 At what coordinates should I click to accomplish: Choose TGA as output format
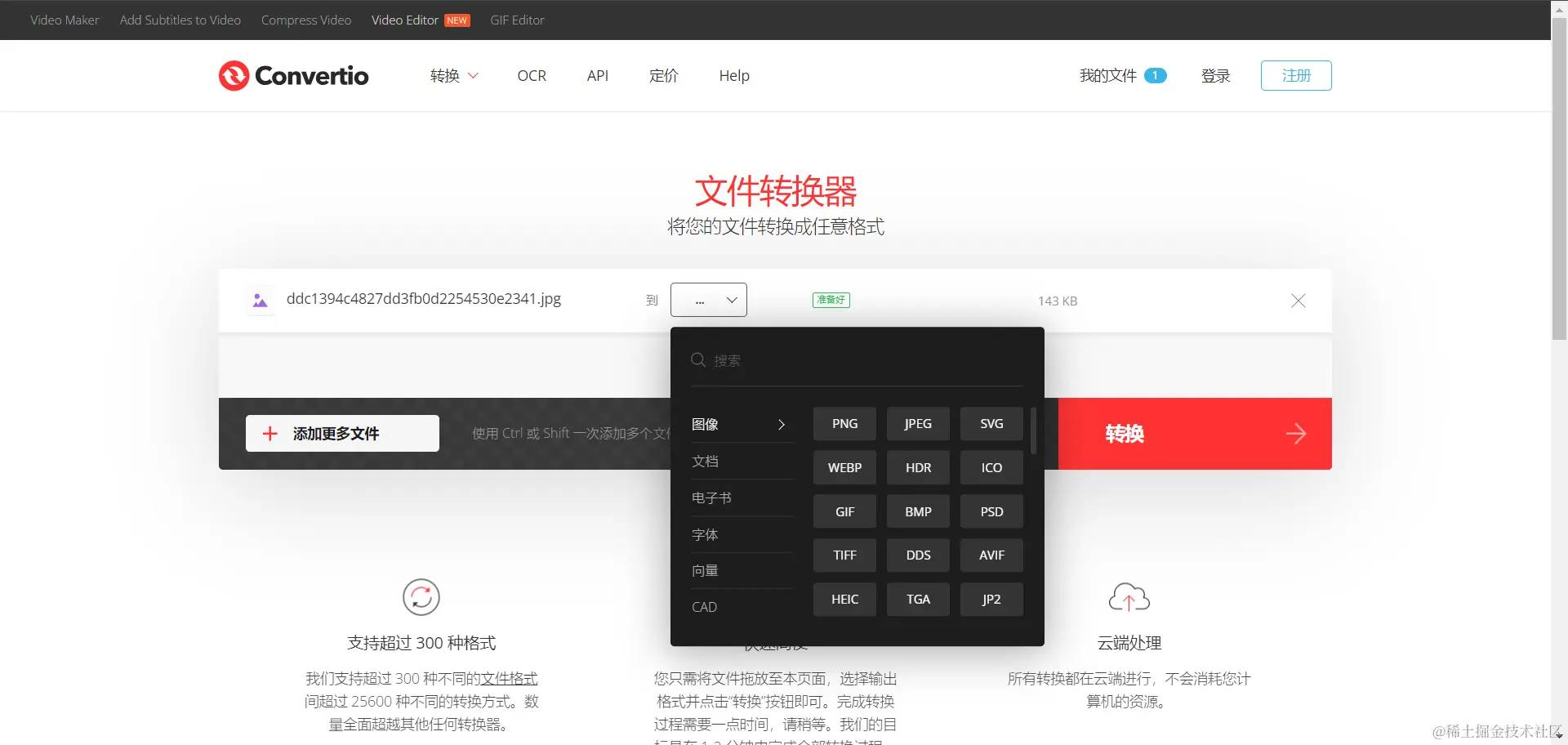point(918,599)
